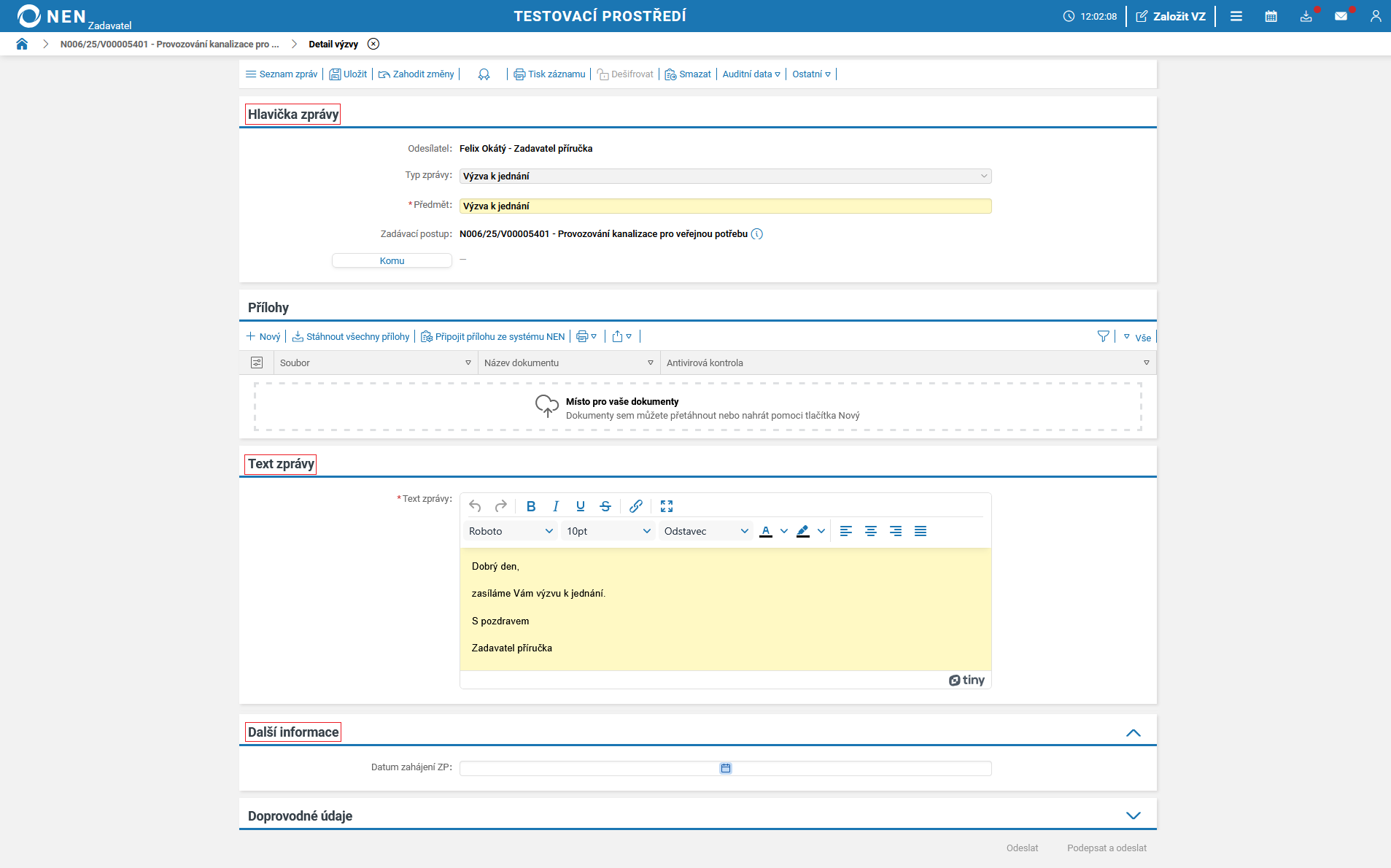Image resolution: width=1391 pixels, height=868 pixels.
Task: Toggle italic formatting
Action: coord(556,506)
